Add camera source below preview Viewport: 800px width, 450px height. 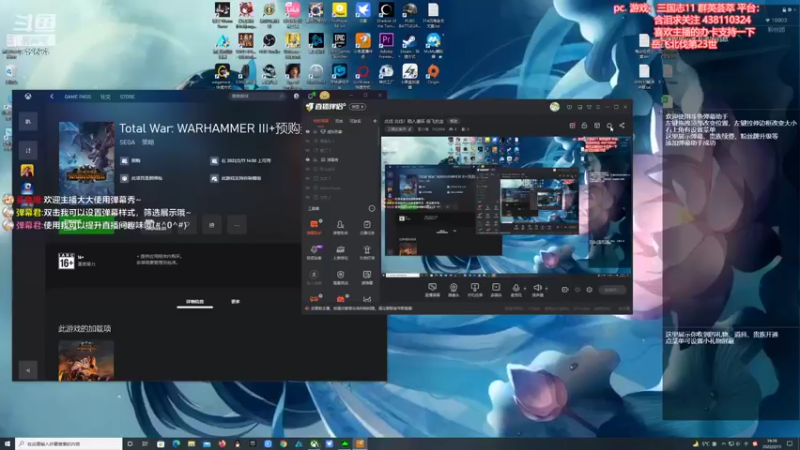[453, 290]
